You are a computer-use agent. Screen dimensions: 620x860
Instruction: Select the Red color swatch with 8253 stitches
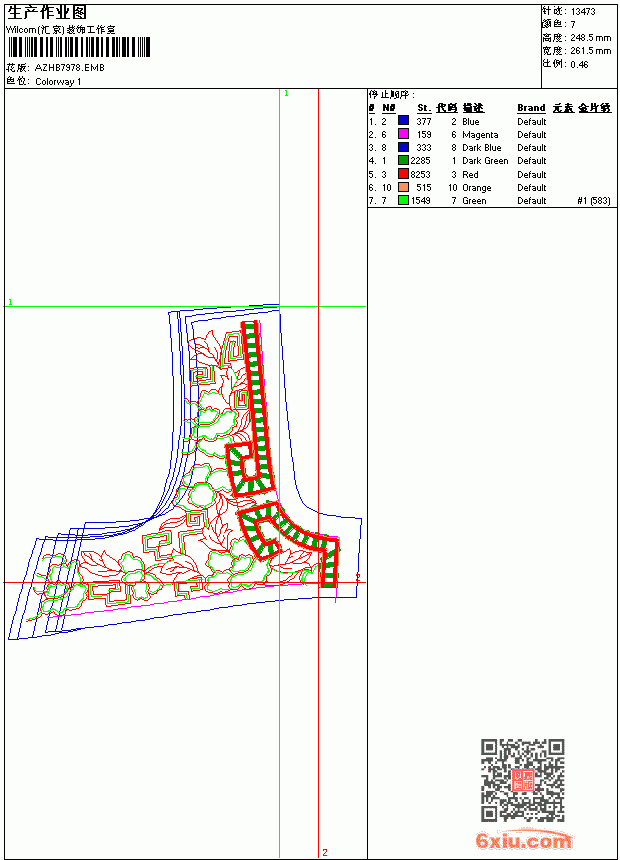[x=403, y=174]
